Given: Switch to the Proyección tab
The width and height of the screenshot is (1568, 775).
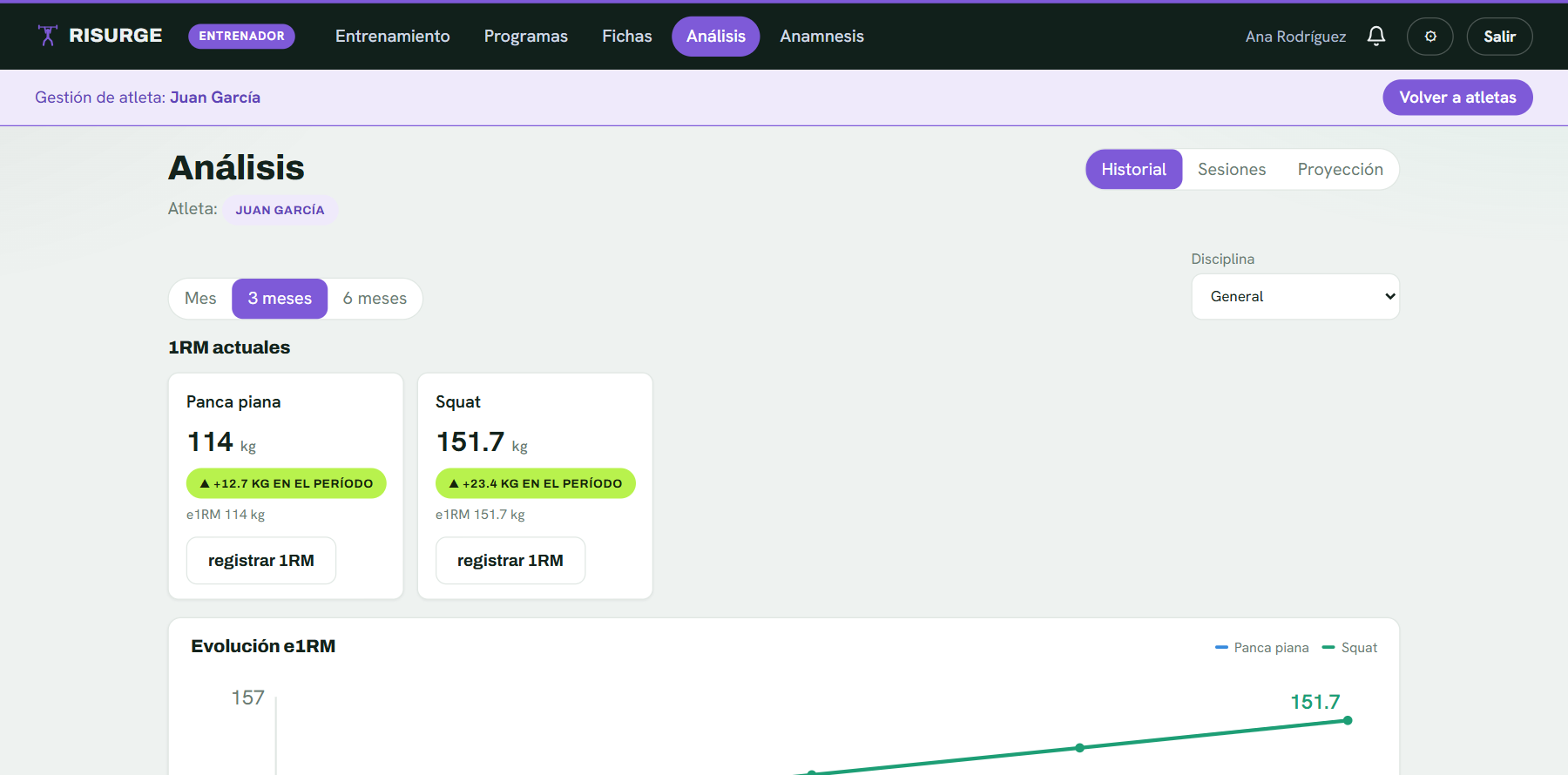Looking at the screenshot, I should [1340, 169].
